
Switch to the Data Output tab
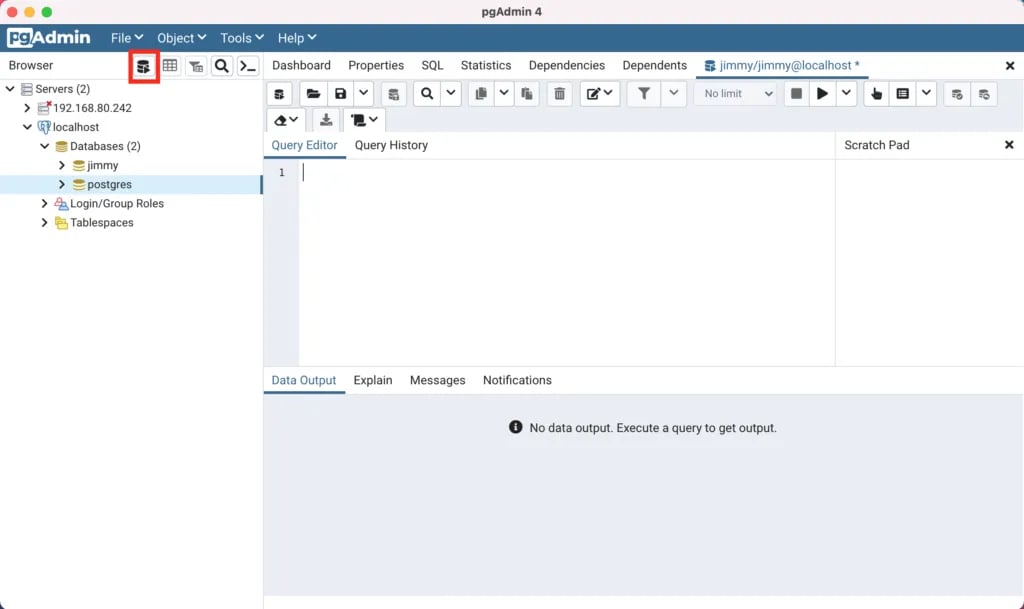[x=304, y=381]
